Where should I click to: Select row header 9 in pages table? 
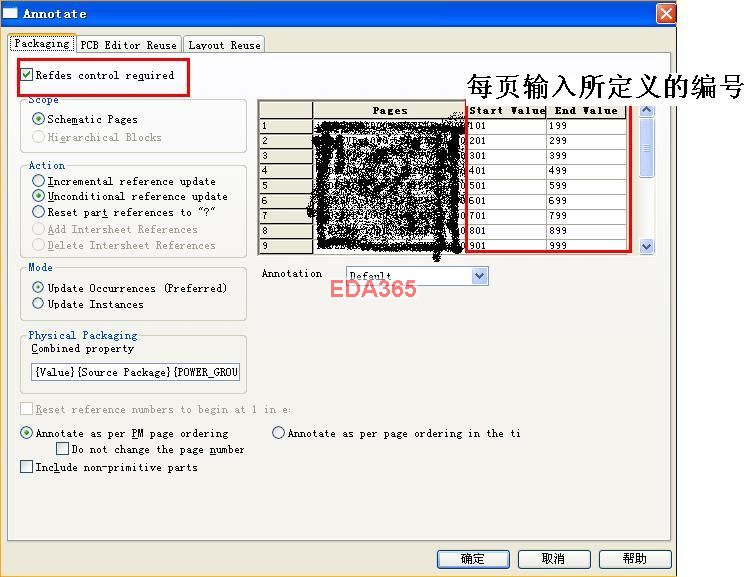click(286, 245)
